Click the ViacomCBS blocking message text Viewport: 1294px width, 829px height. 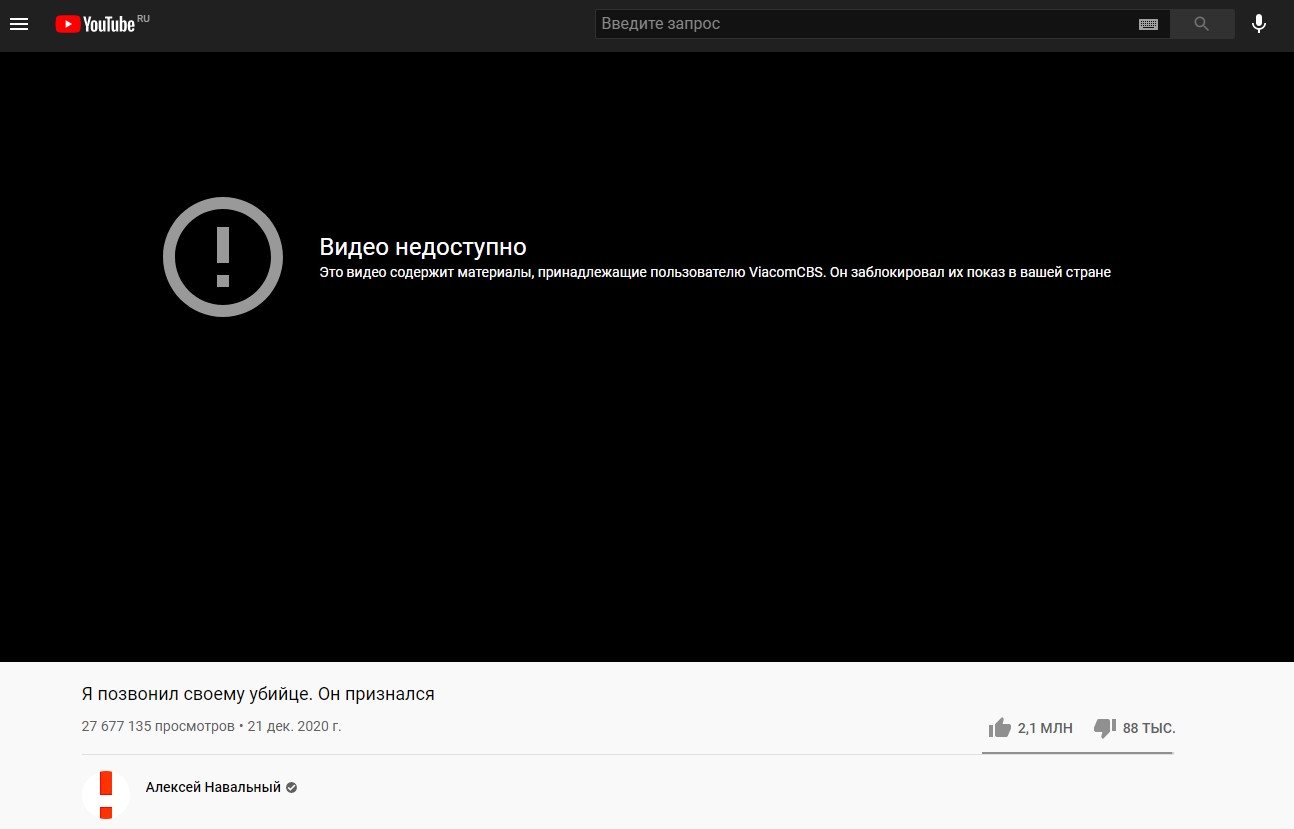tap(714, 272)
